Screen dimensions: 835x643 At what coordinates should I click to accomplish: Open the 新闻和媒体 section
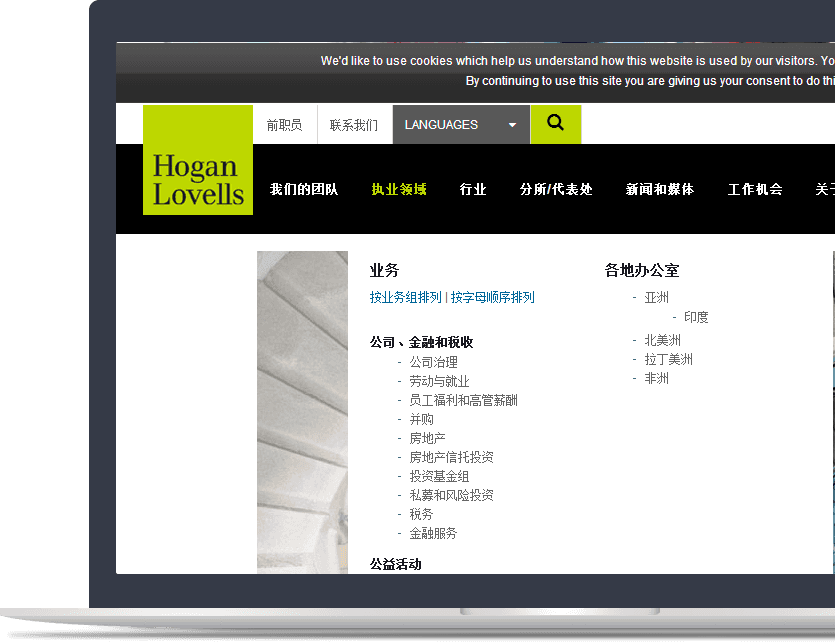tap(659, 188)
